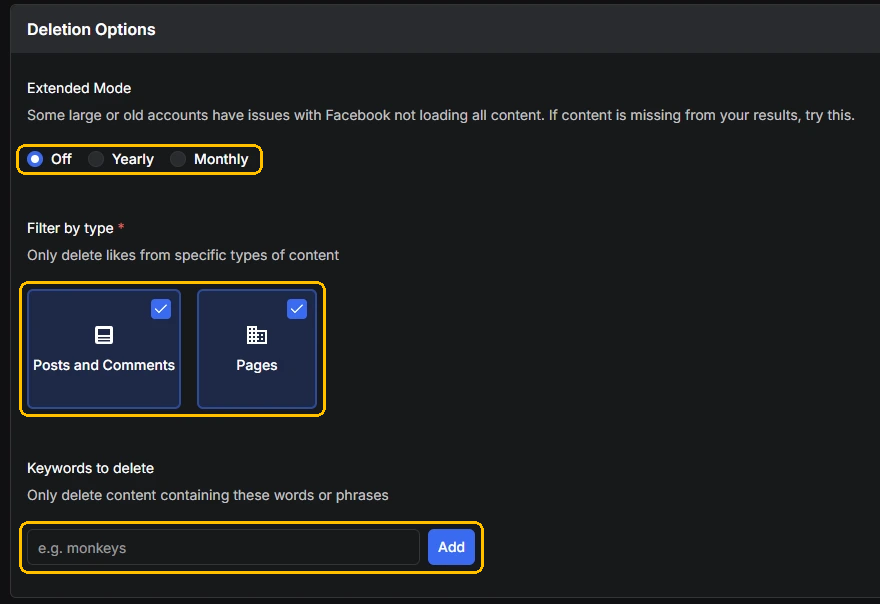The width and height of the screenshot is (880, 604).
Task: Click the Pages card label
Action: (x=256, y=365)
